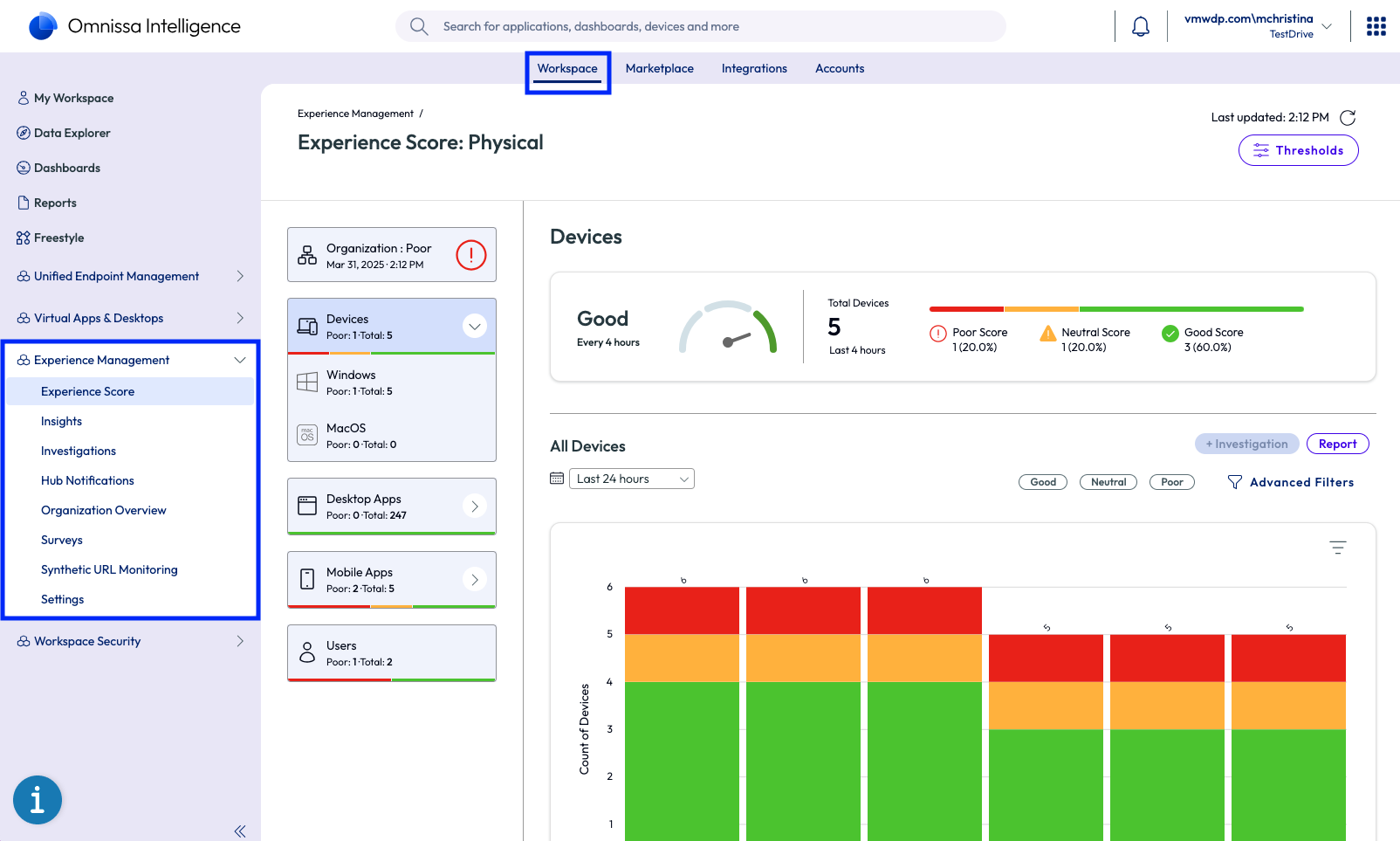
Task: Collapse the Experience Management section
Action: click(x=240, y=360)
